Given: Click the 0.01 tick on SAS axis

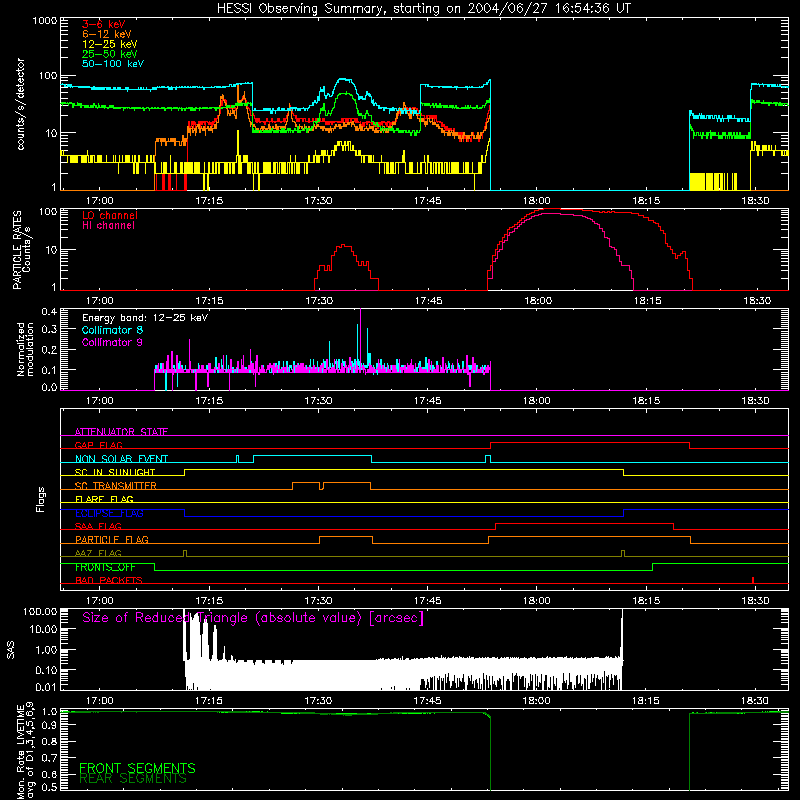Looking at the screenshot, I should coord(46,687).
